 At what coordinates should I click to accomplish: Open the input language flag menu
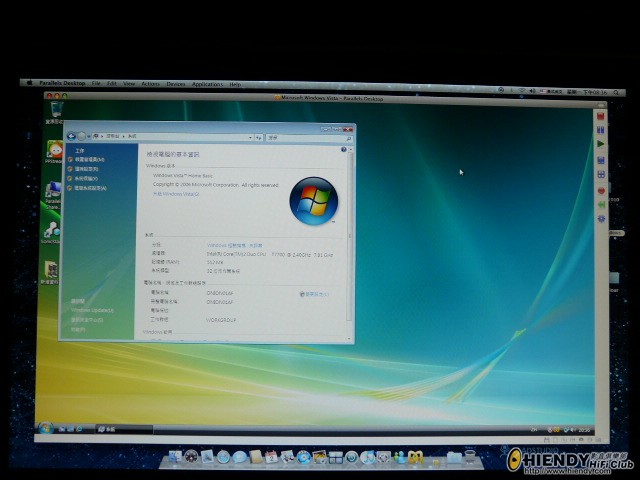551,91
